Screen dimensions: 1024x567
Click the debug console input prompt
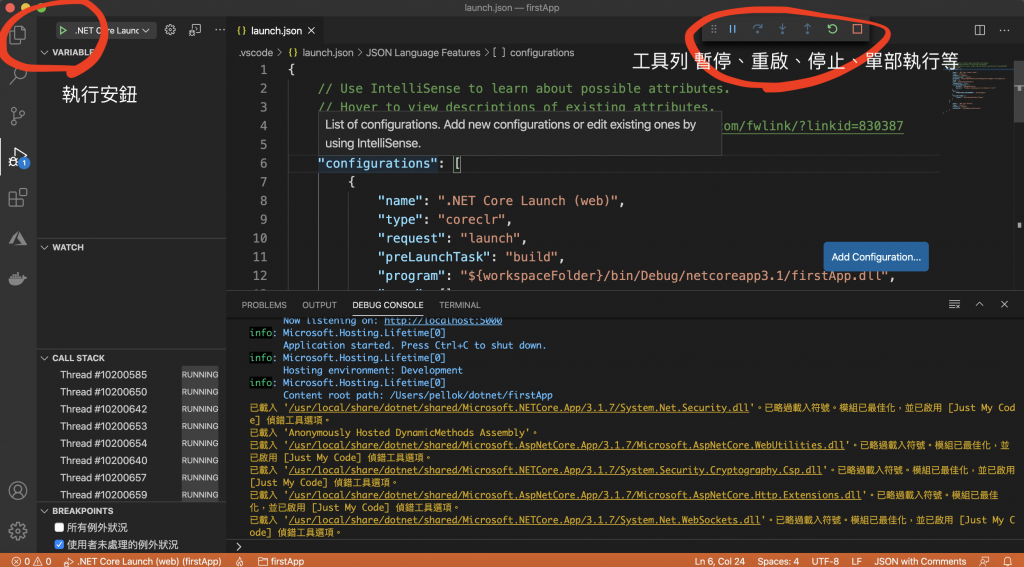point(627,547)
